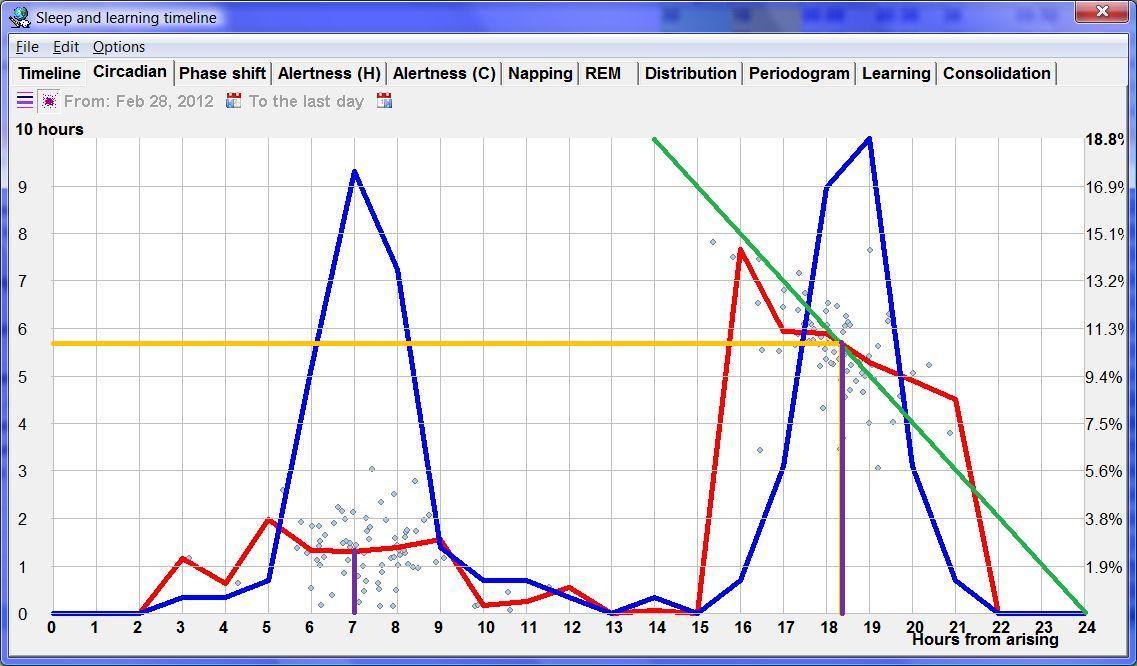Click the application icon in title bar
The image size is (1137, 666).
click(19, 17)
